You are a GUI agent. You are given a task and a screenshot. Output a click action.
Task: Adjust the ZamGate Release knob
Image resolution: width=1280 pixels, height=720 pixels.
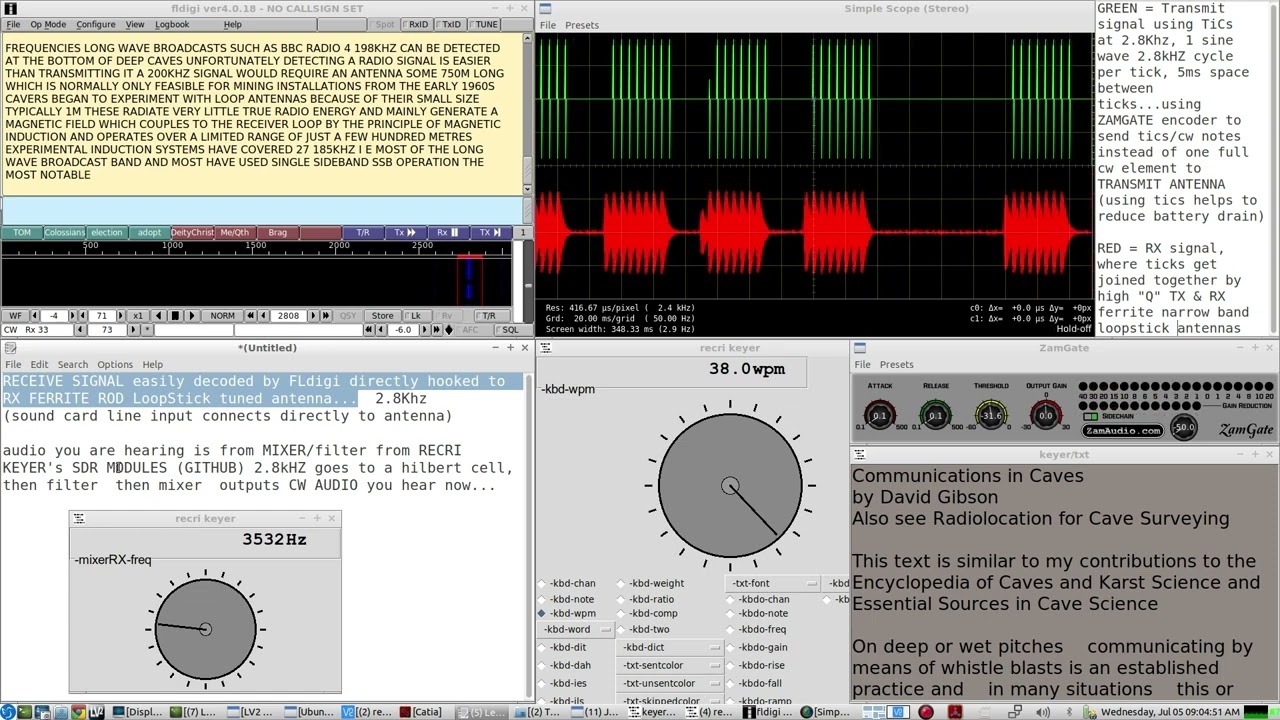coord(935,415)
